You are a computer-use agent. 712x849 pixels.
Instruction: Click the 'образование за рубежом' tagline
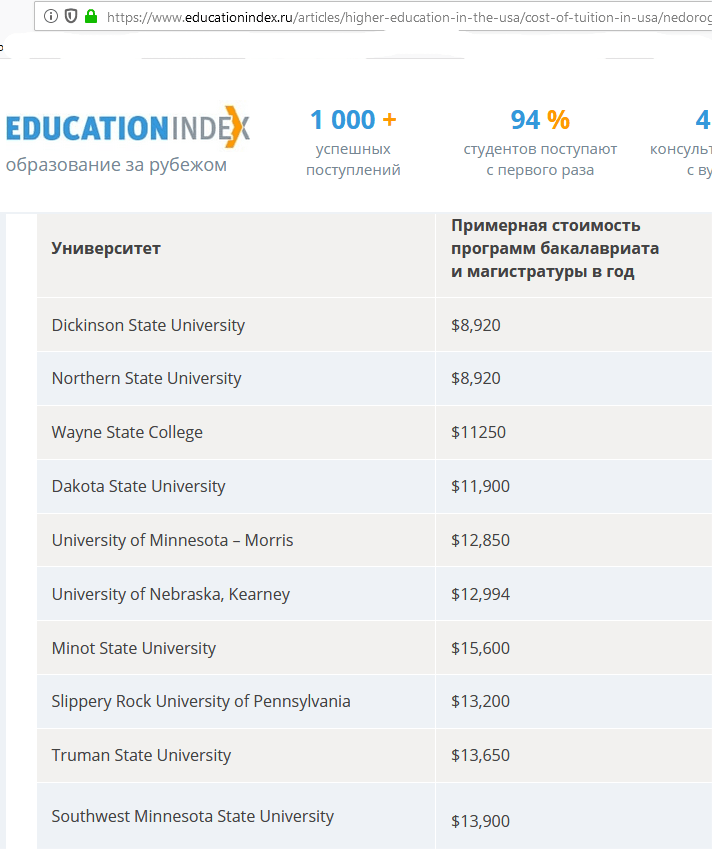pos(116,165)
